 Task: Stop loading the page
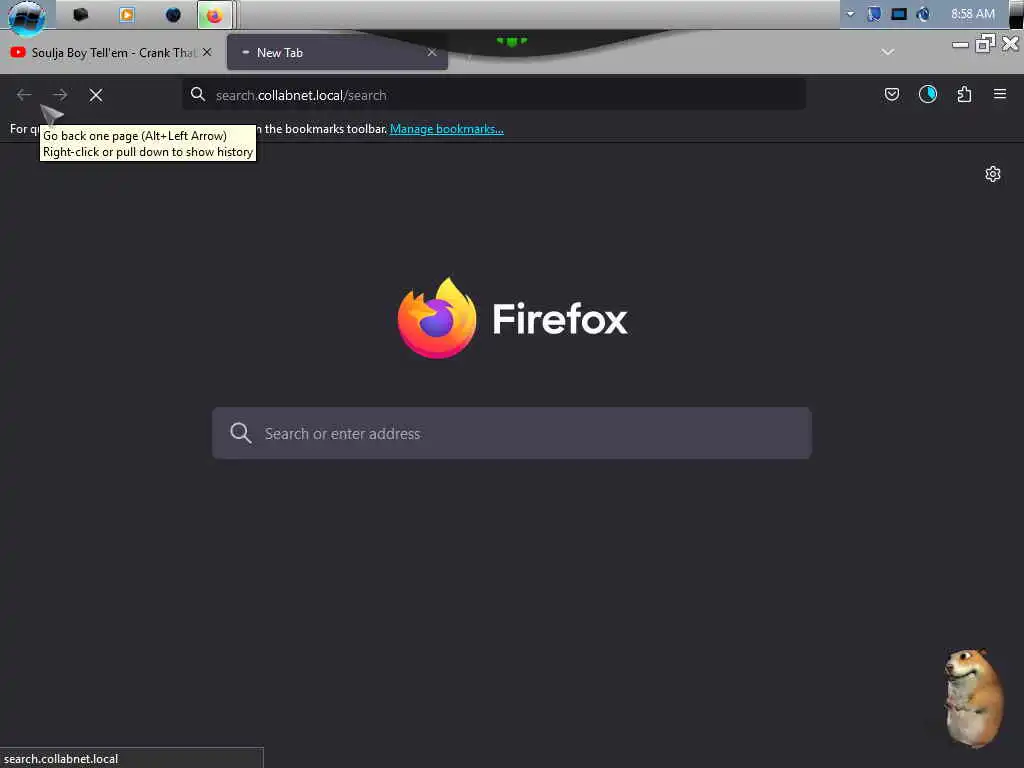96,95
